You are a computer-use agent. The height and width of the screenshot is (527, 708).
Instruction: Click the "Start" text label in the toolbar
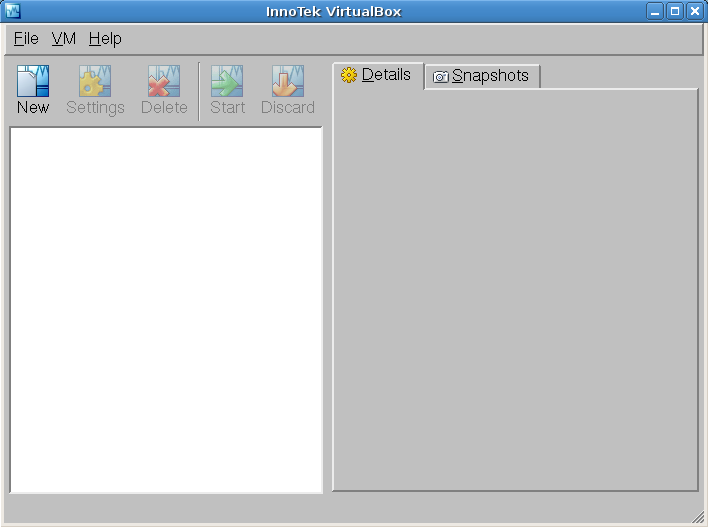point(227,107)
